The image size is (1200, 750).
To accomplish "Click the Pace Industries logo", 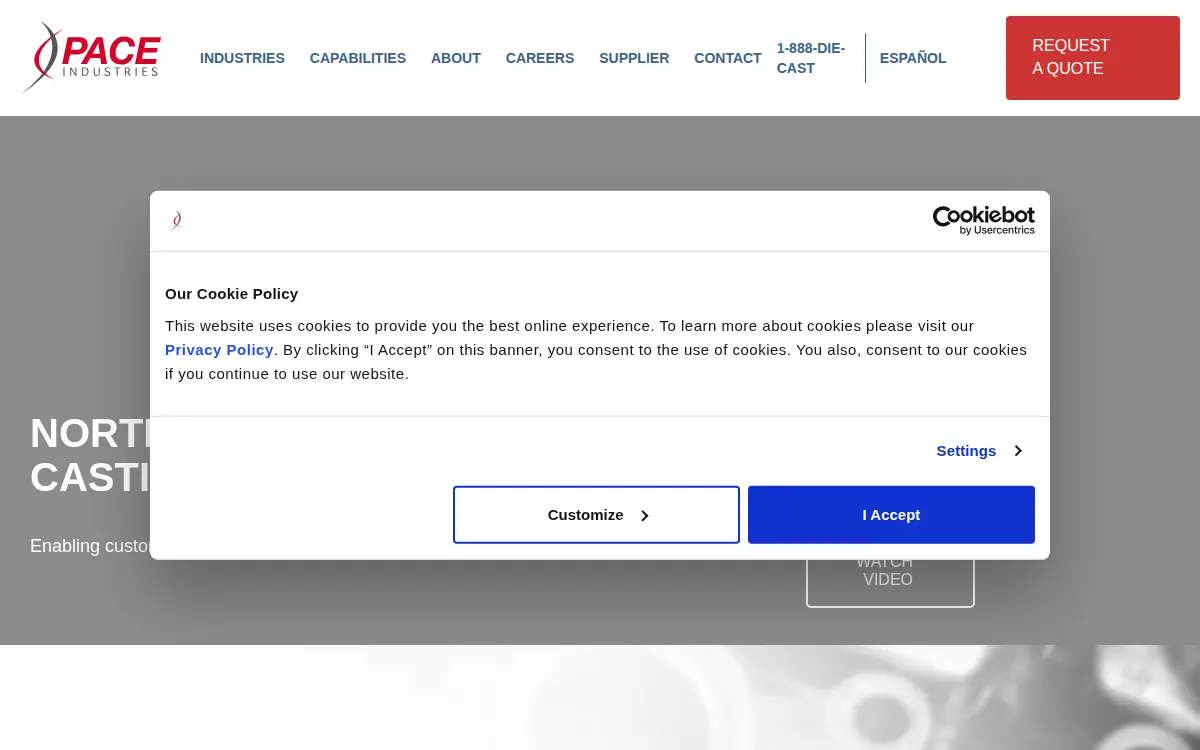I will [92, 57].
